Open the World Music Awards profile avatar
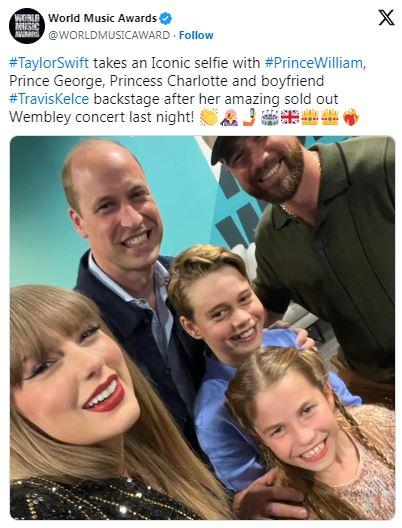 pos(27,26)
